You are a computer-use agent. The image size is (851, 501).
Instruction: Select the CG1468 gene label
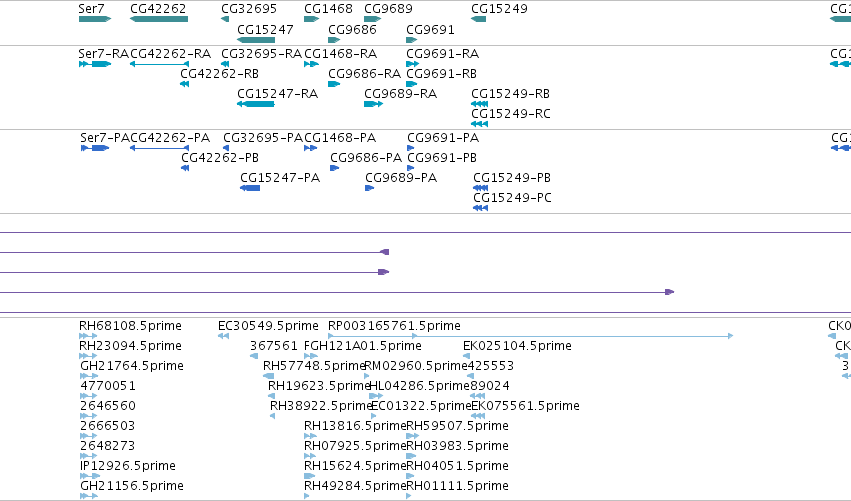pyautogui.click(x=328, y=9)
